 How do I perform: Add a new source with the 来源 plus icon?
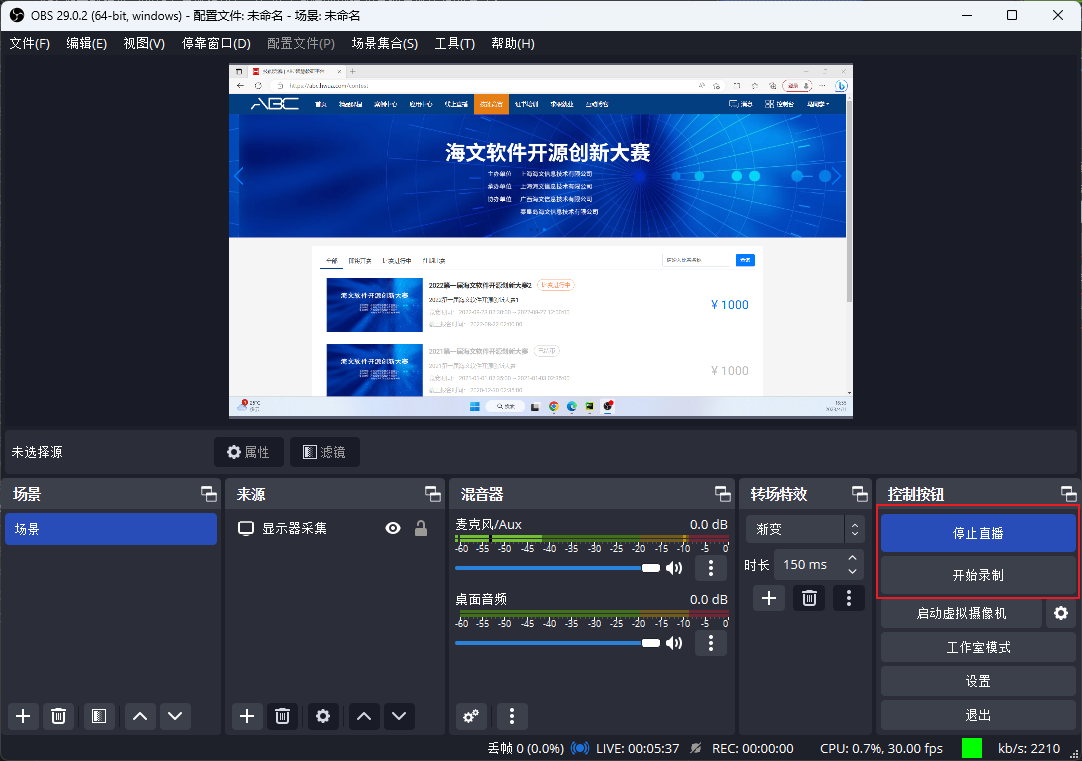pos(247,716)
